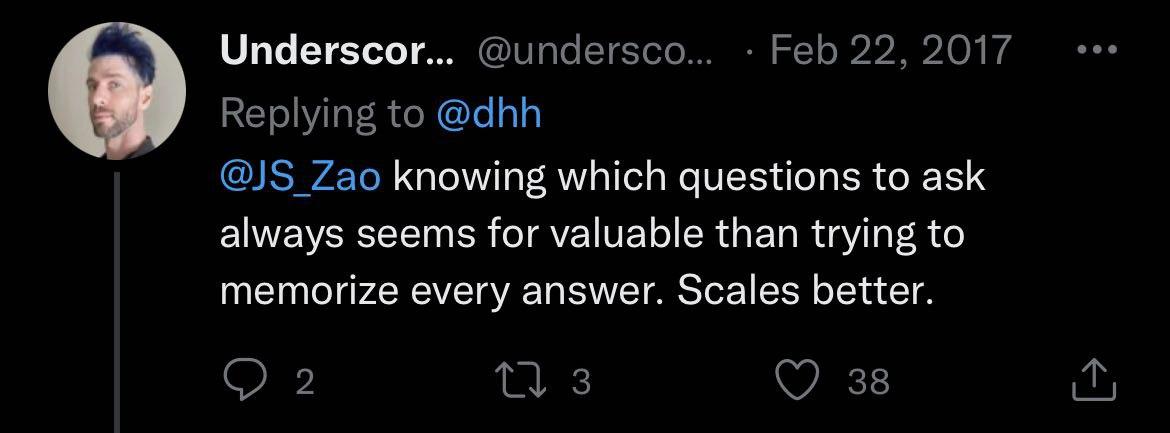This screenshot has height=433, width=1170.
Task: Click the reply speech bubble icon
Action: point(241,380)
